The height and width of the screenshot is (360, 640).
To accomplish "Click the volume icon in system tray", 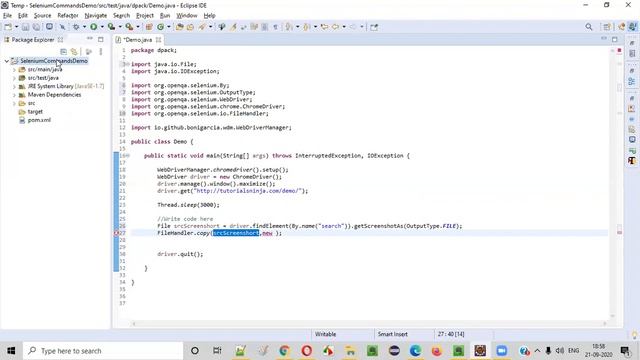I will (x=560, y=351).
